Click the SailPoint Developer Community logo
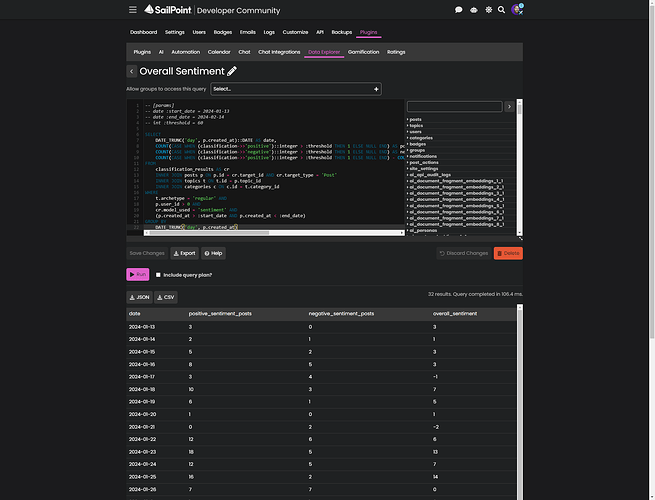Viewport: 655px width, 500px height. pos(212,10)
